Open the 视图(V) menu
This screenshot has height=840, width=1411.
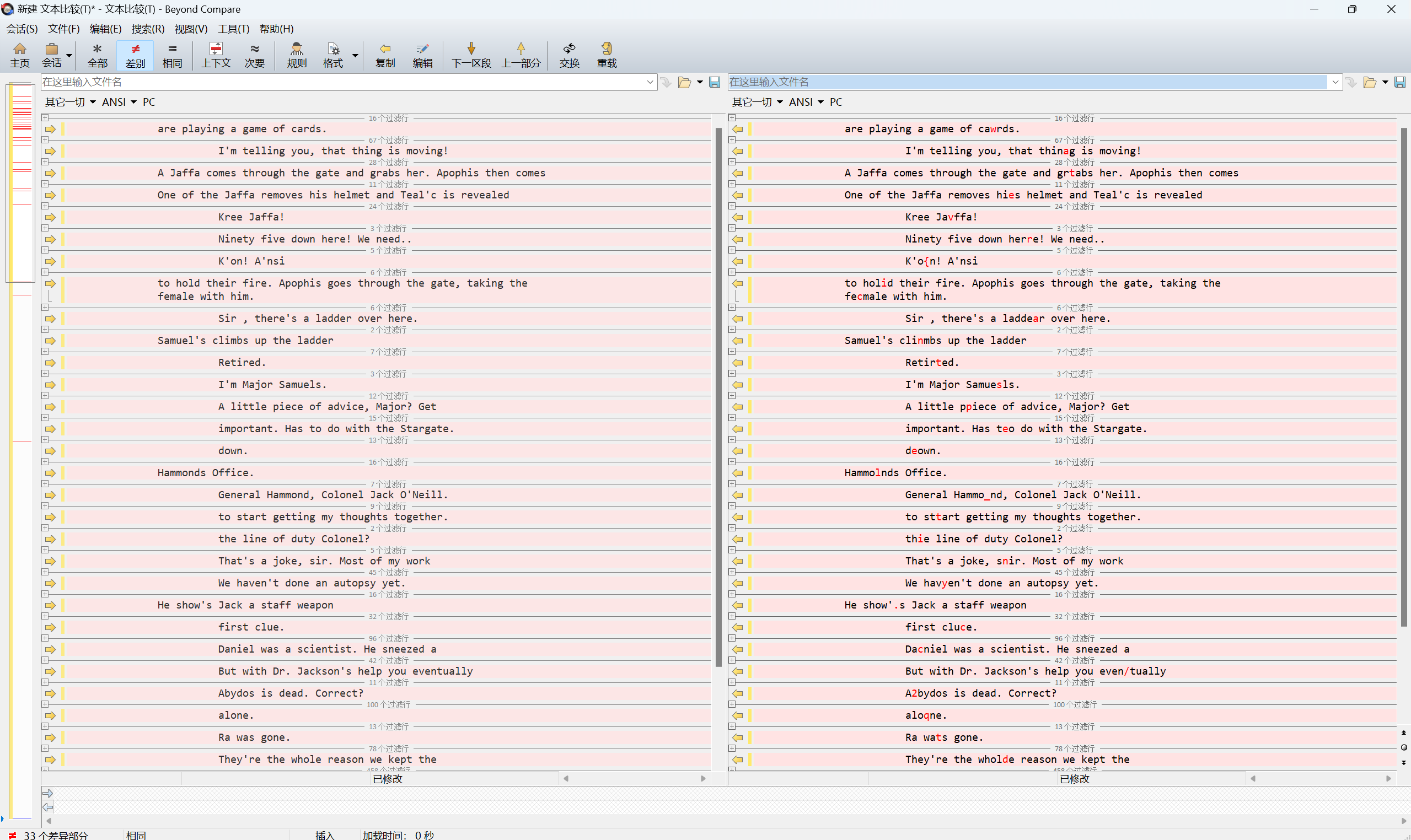click(x=191, y=29)
